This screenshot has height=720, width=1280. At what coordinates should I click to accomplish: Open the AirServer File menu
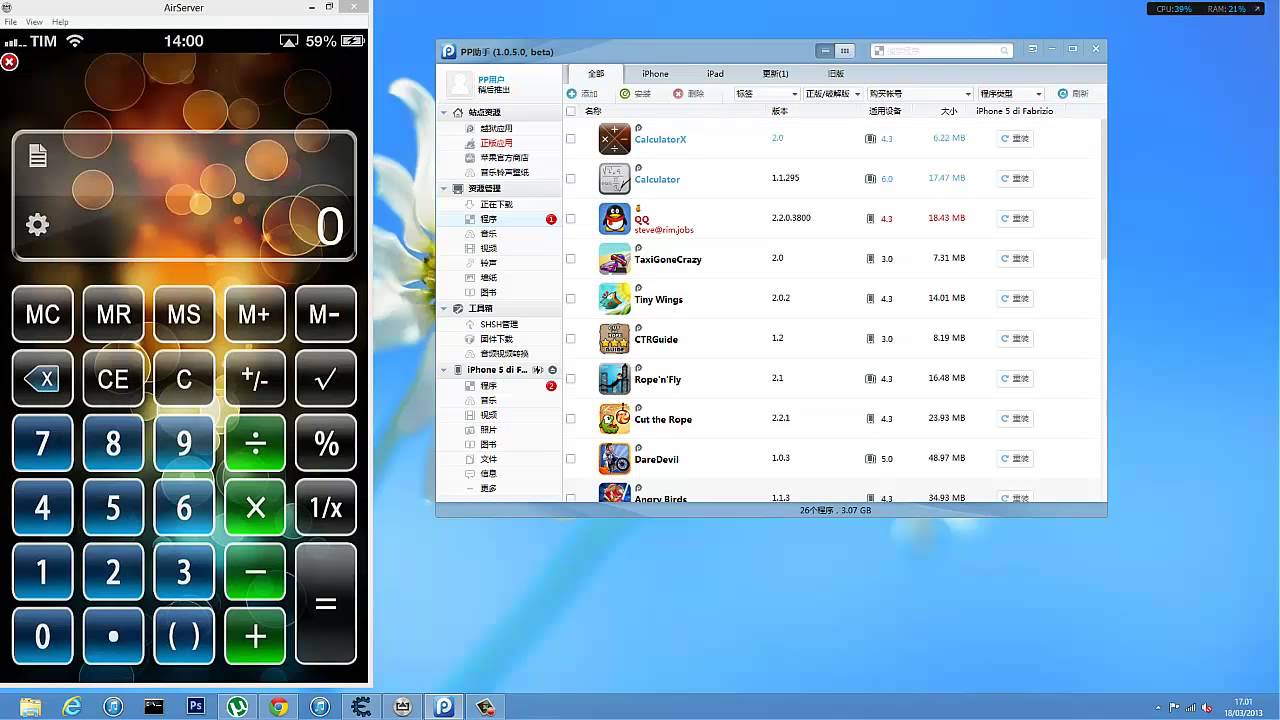(10, 21)
